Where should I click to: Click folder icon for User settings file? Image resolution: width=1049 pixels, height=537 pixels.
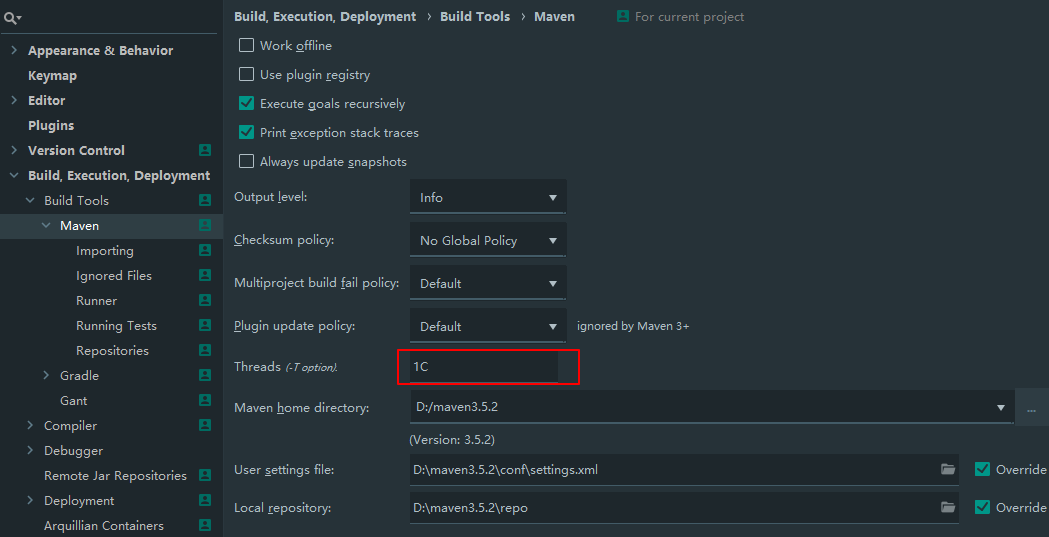[947, 469]
